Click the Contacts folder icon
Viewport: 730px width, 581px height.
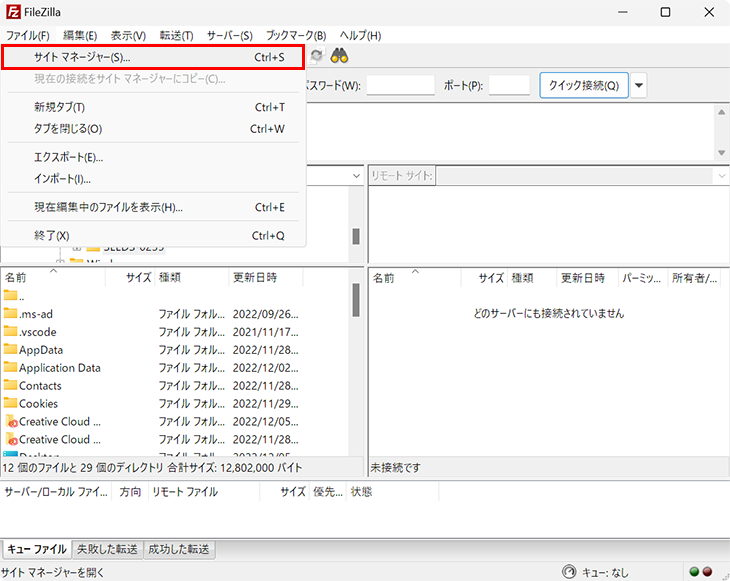[x=10, y=385]
